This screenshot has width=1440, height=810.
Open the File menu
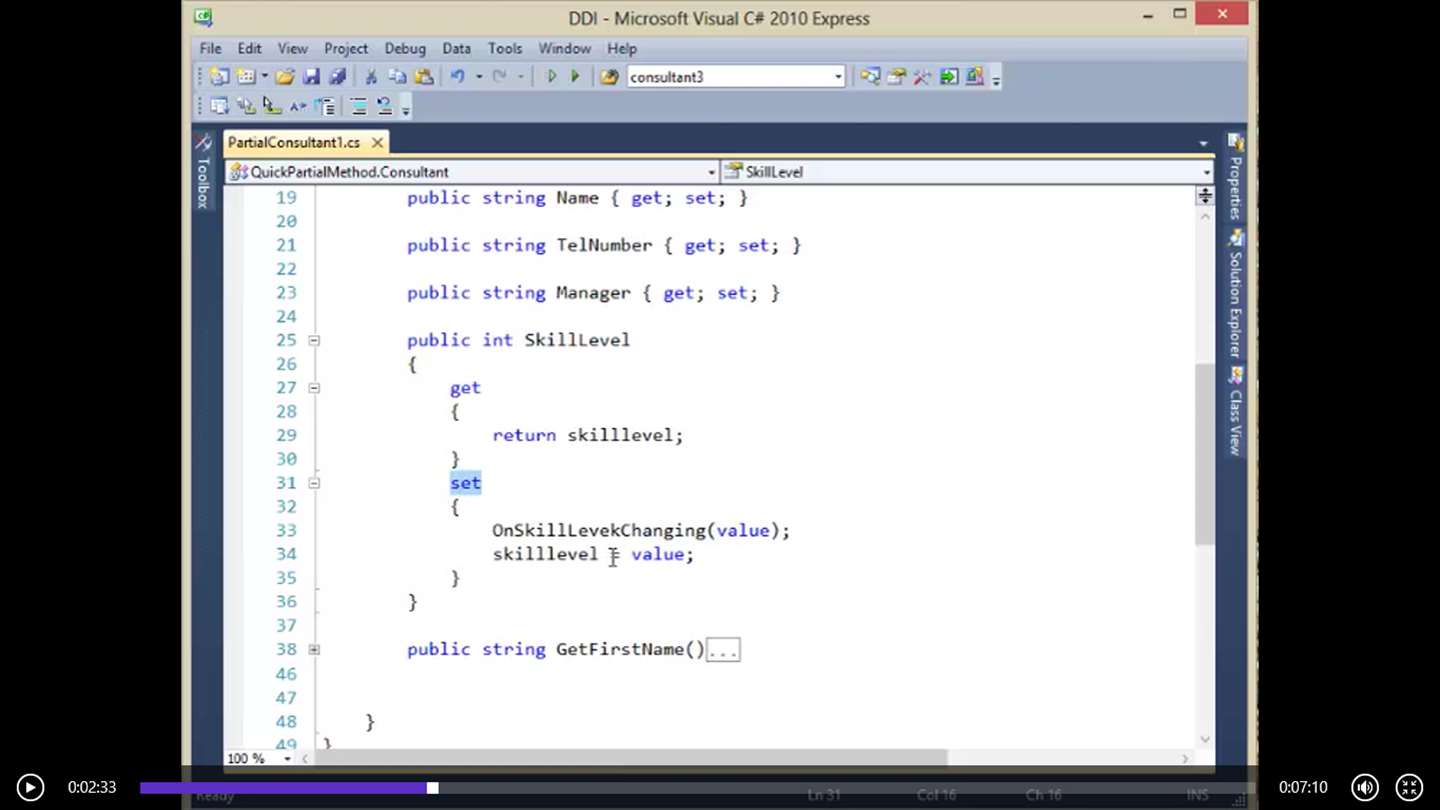coord(210,48)
